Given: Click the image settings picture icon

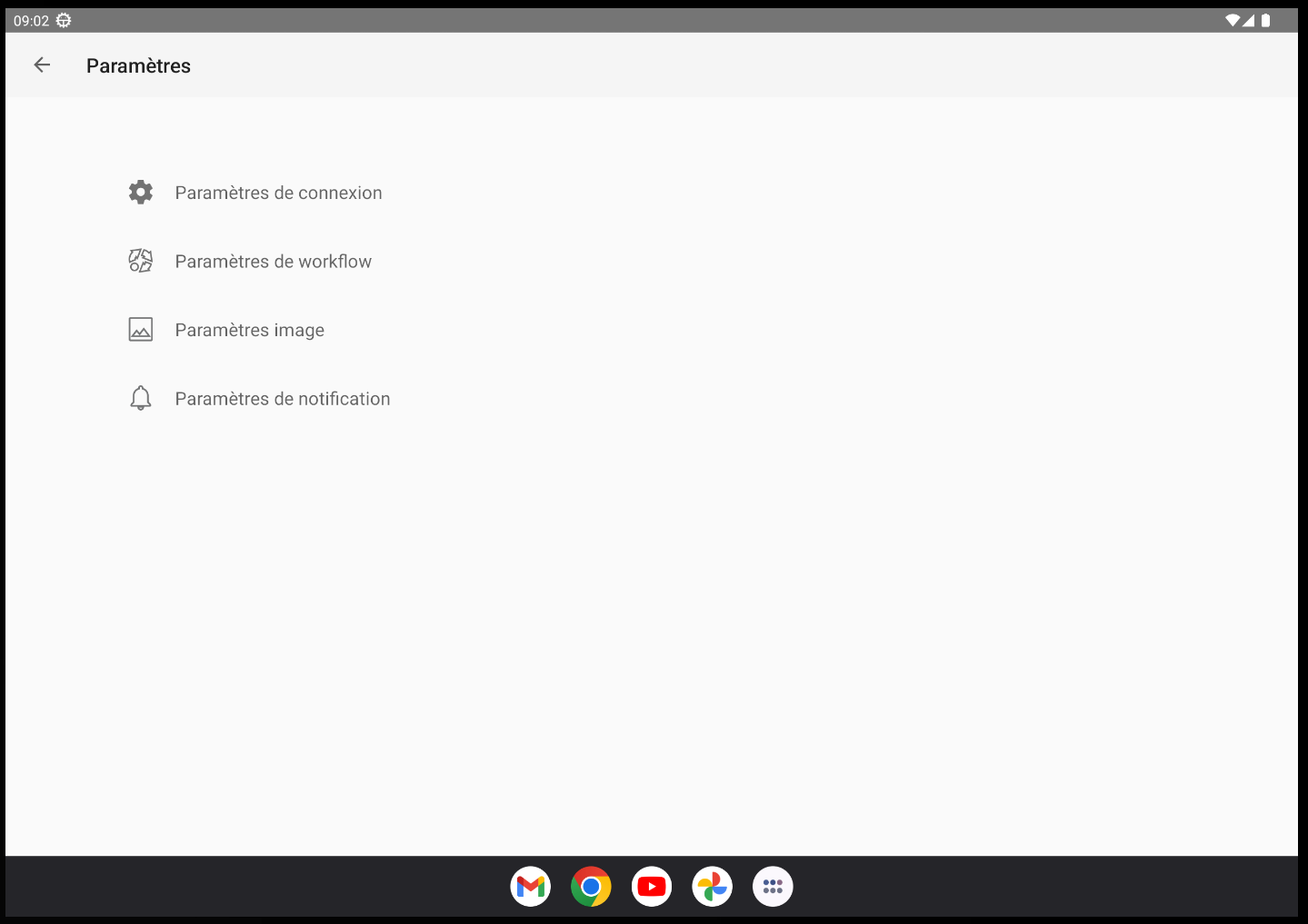Looking at the screenshot, I should coord(141,330).
